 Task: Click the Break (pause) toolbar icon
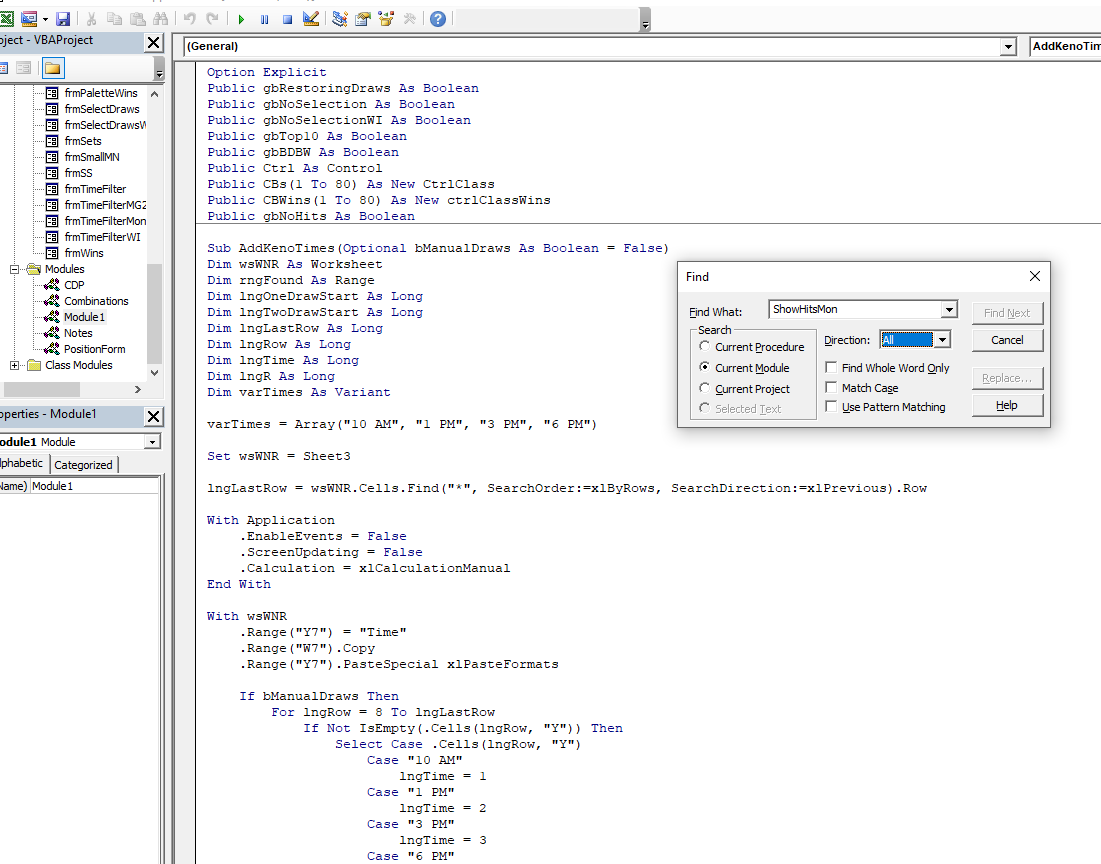pos(263,17)
